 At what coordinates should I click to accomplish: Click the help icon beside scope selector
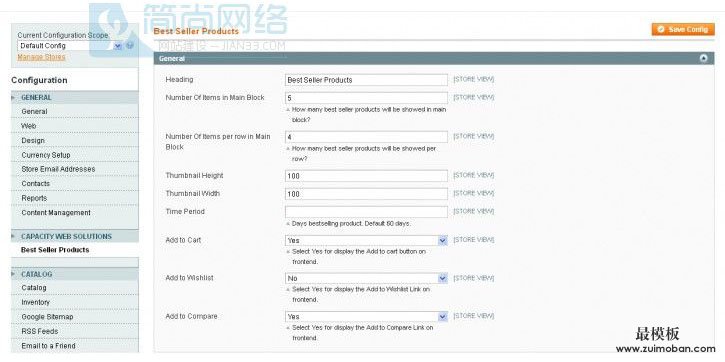click(130, 45)
